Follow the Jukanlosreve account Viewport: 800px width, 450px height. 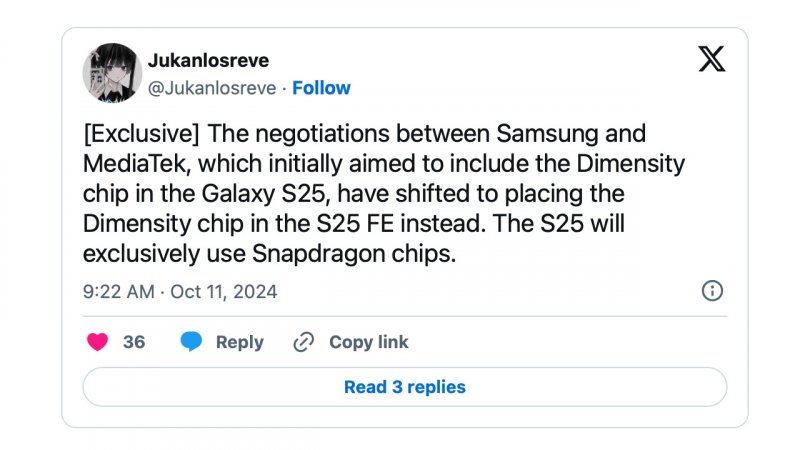(321, 88)
